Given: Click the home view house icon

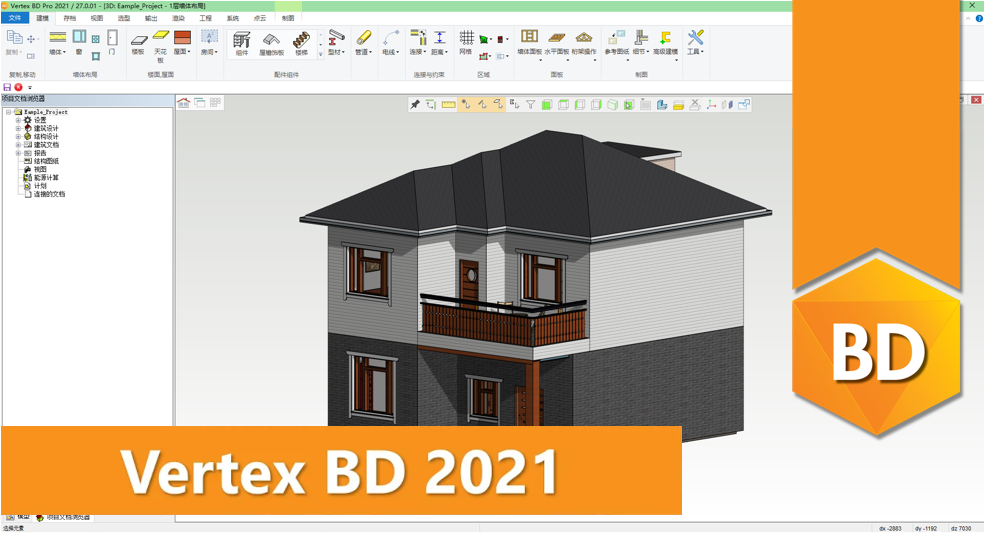Looking at the screenshot, I should tap(183, 102).
